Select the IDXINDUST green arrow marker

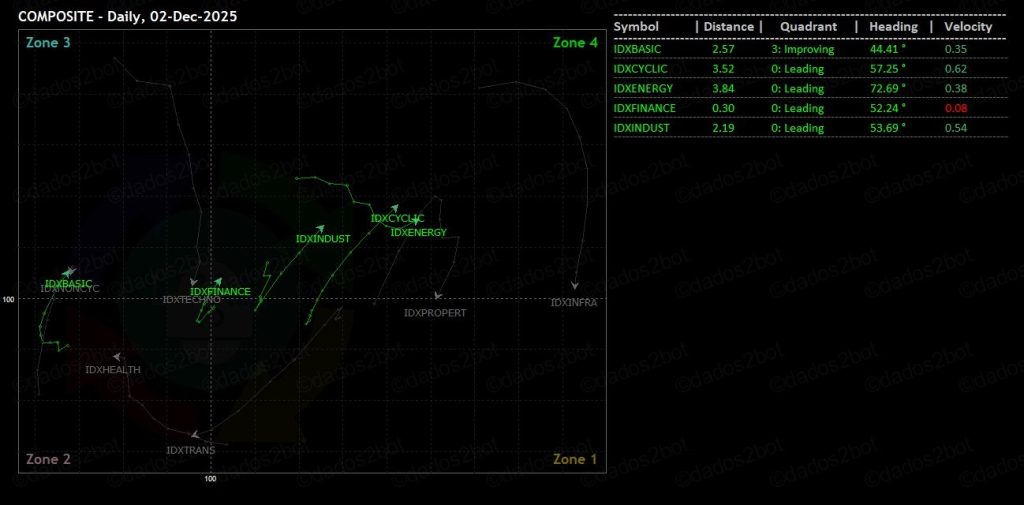320,228
